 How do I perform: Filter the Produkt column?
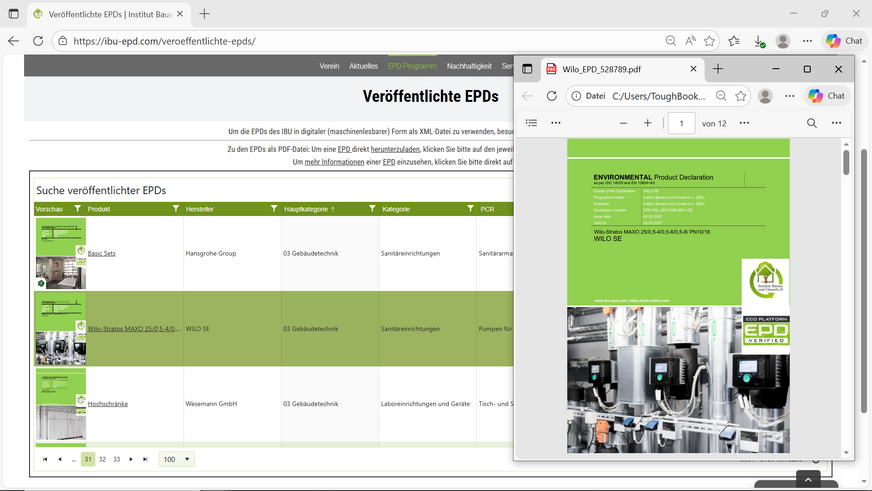176,209
